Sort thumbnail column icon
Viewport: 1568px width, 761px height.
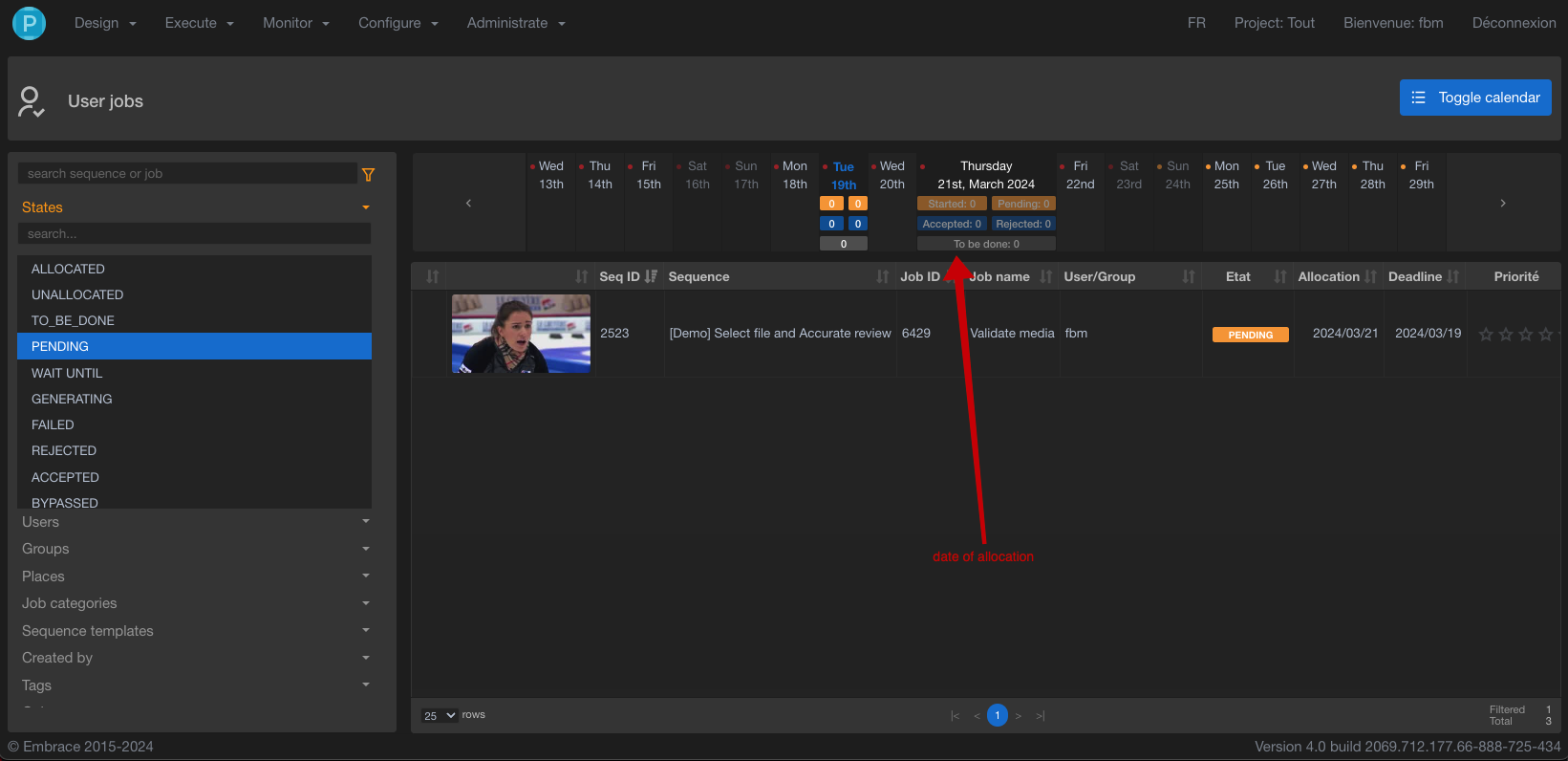pyautogui.click(x=582, y=276)
